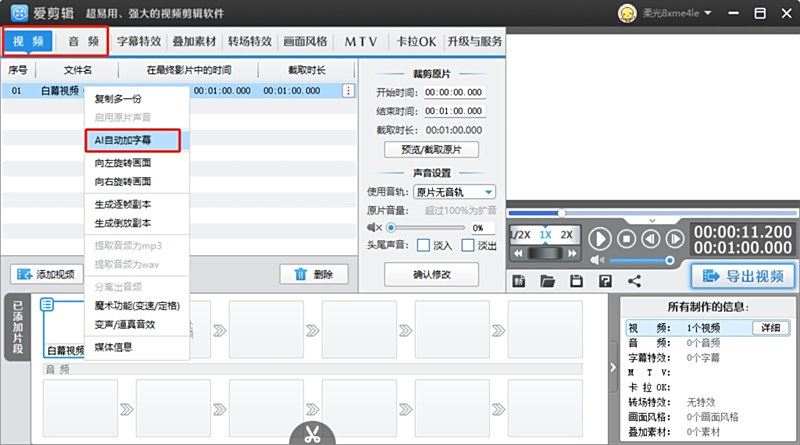Open 魔术功能(变速/定格) from the context menu

(x=137, y=306)
